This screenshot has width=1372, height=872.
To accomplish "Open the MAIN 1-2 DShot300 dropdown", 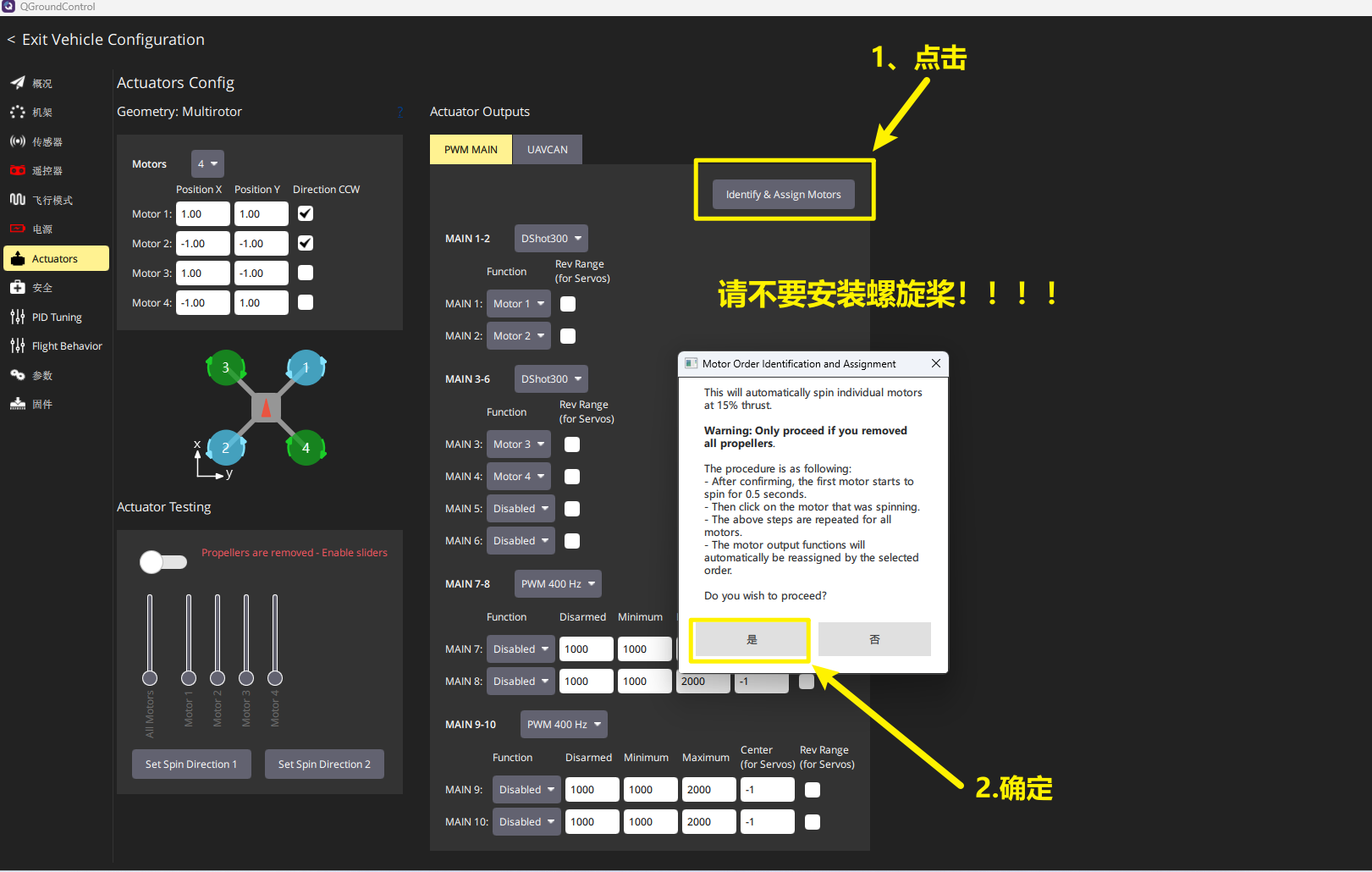I will (x=551, y=239).
